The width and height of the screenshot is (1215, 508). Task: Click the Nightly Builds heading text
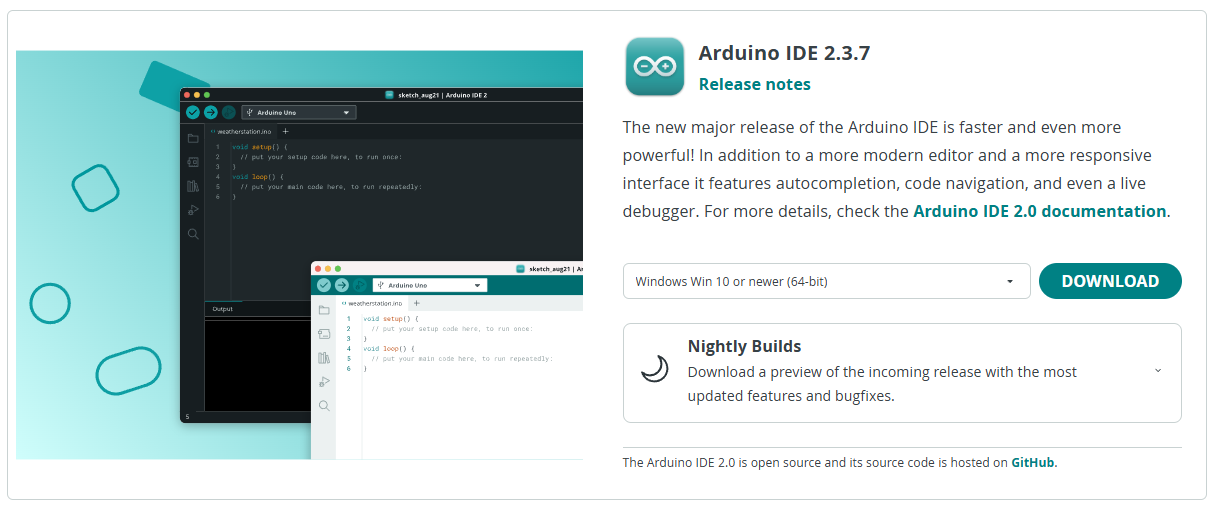tap(744, 346)
